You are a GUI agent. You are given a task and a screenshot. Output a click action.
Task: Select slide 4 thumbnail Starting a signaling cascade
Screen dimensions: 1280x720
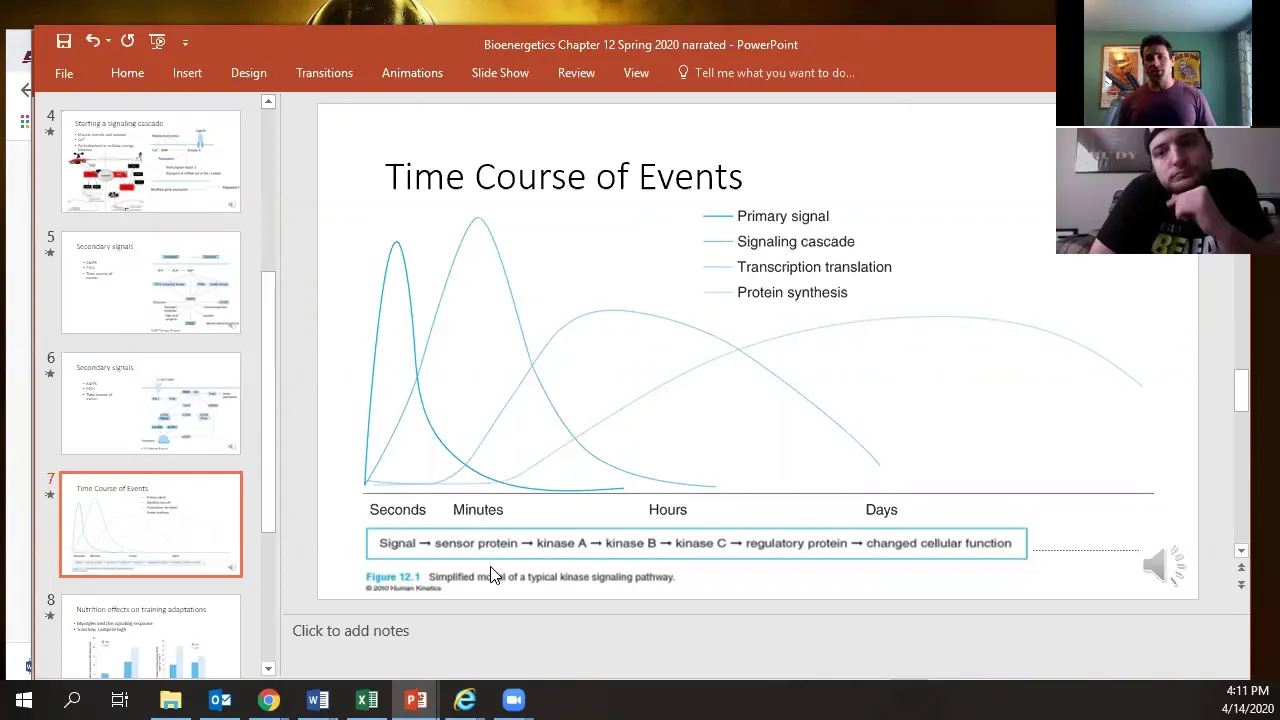[x=151, y=162]
